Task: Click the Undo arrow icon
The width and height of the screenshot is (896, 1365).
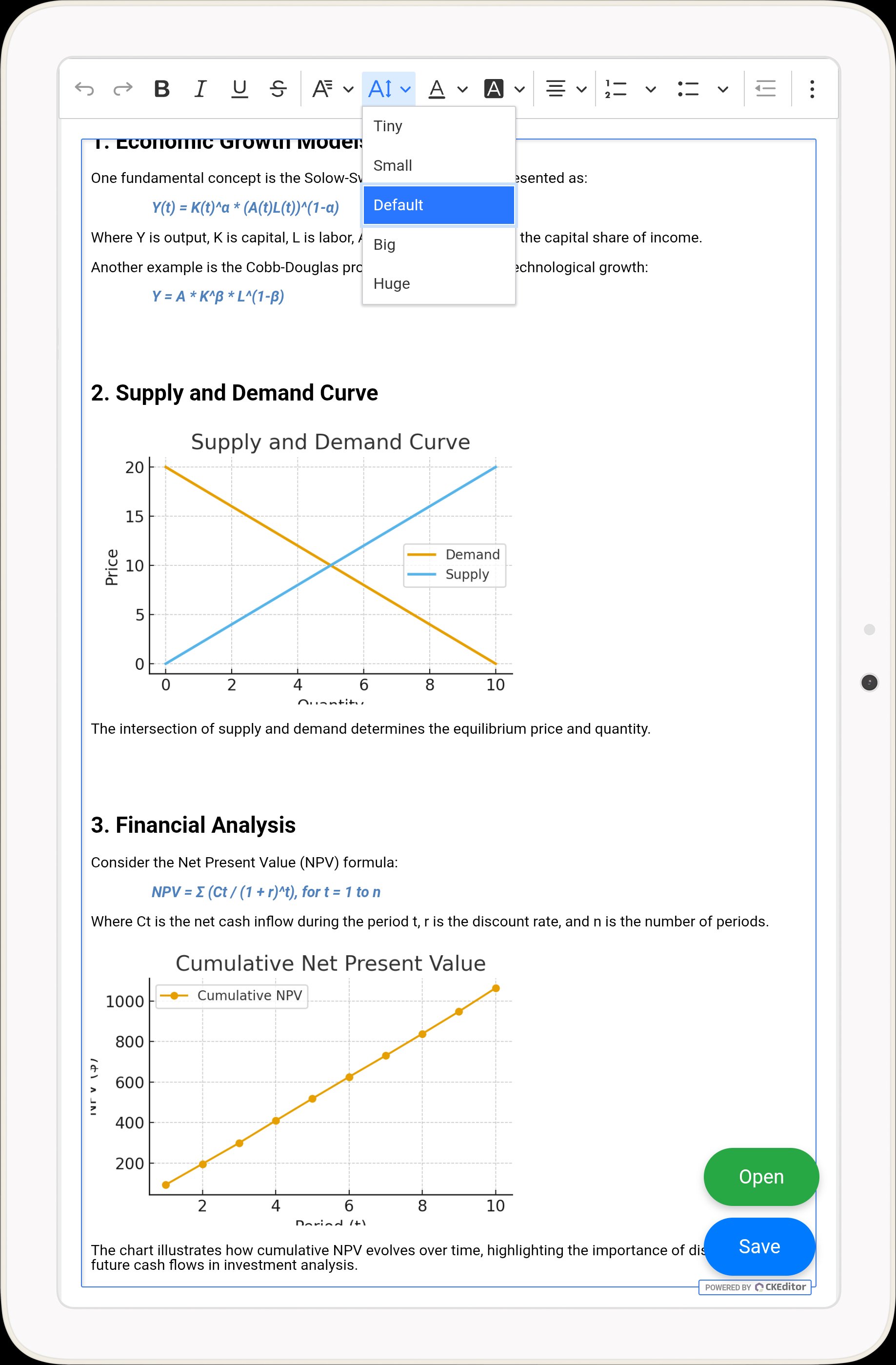Action: tap(84, 89)
